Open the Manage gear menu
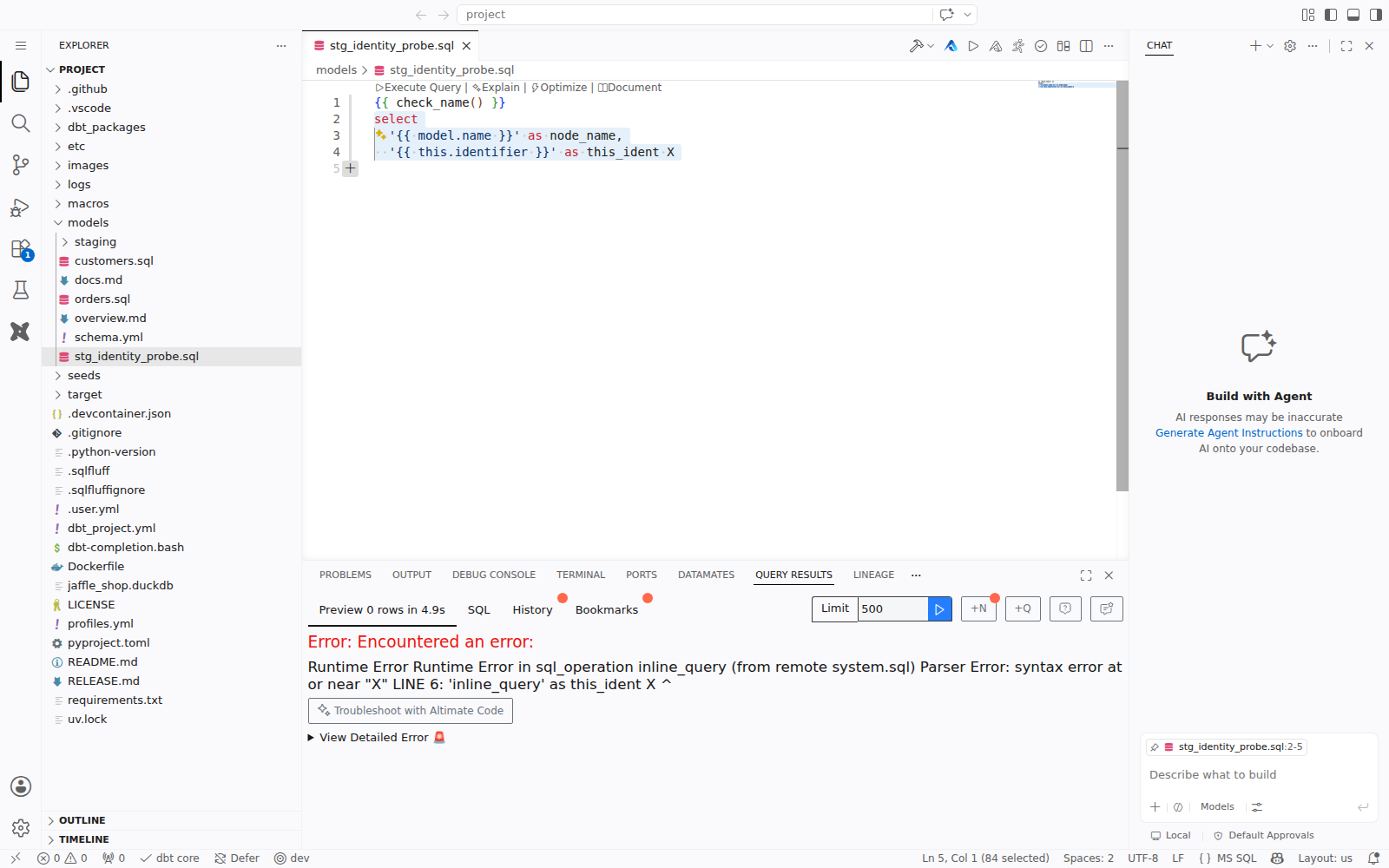The height and width of the screenshot is (868, 1389). tap(21, 828)
